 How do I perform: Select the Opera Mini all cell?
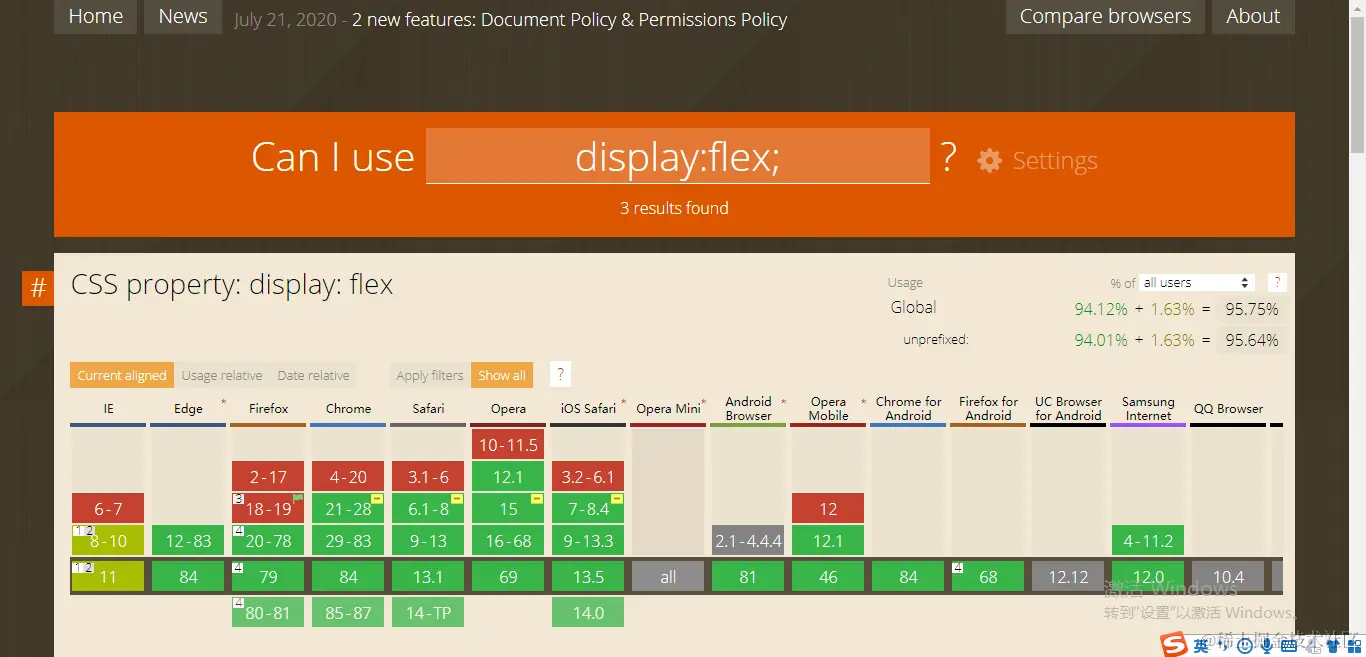tap(668, 576)
